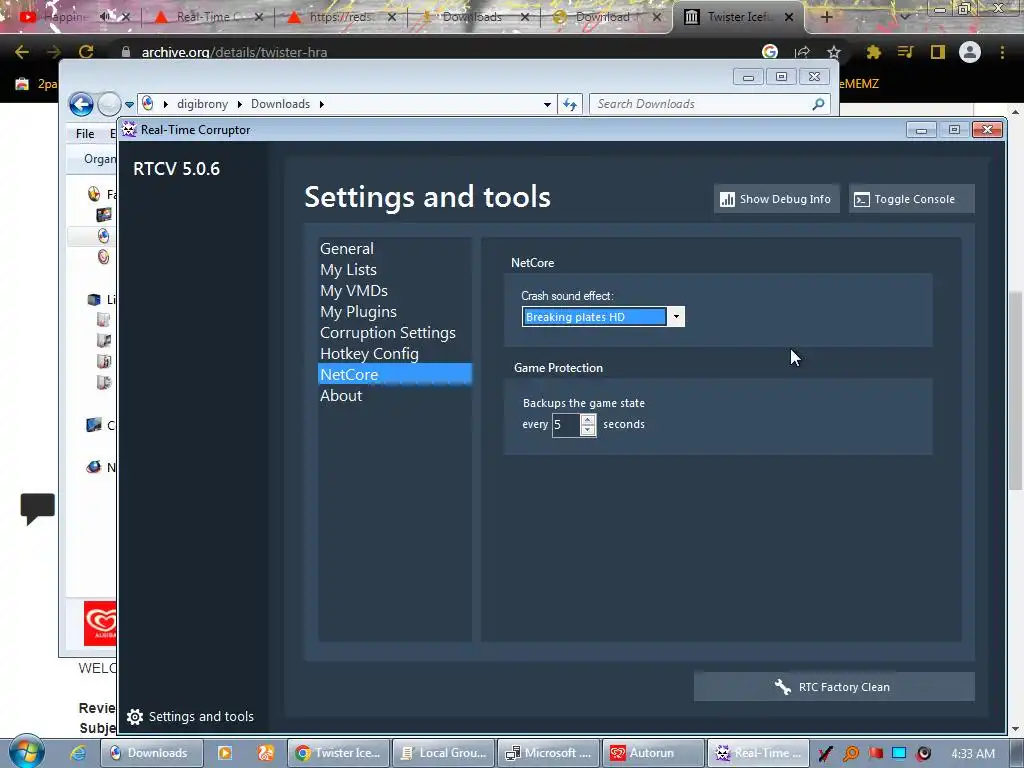
Task: Click the Chrome share page icon
Action: tap(803, 52)
